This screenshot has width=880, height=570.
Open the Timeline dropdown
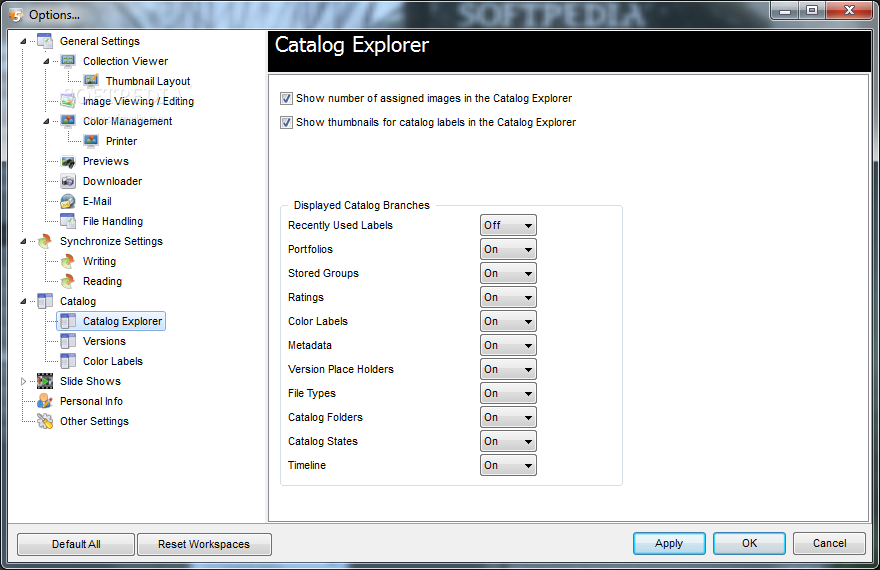pyautogui.click(x=508, y=465)
